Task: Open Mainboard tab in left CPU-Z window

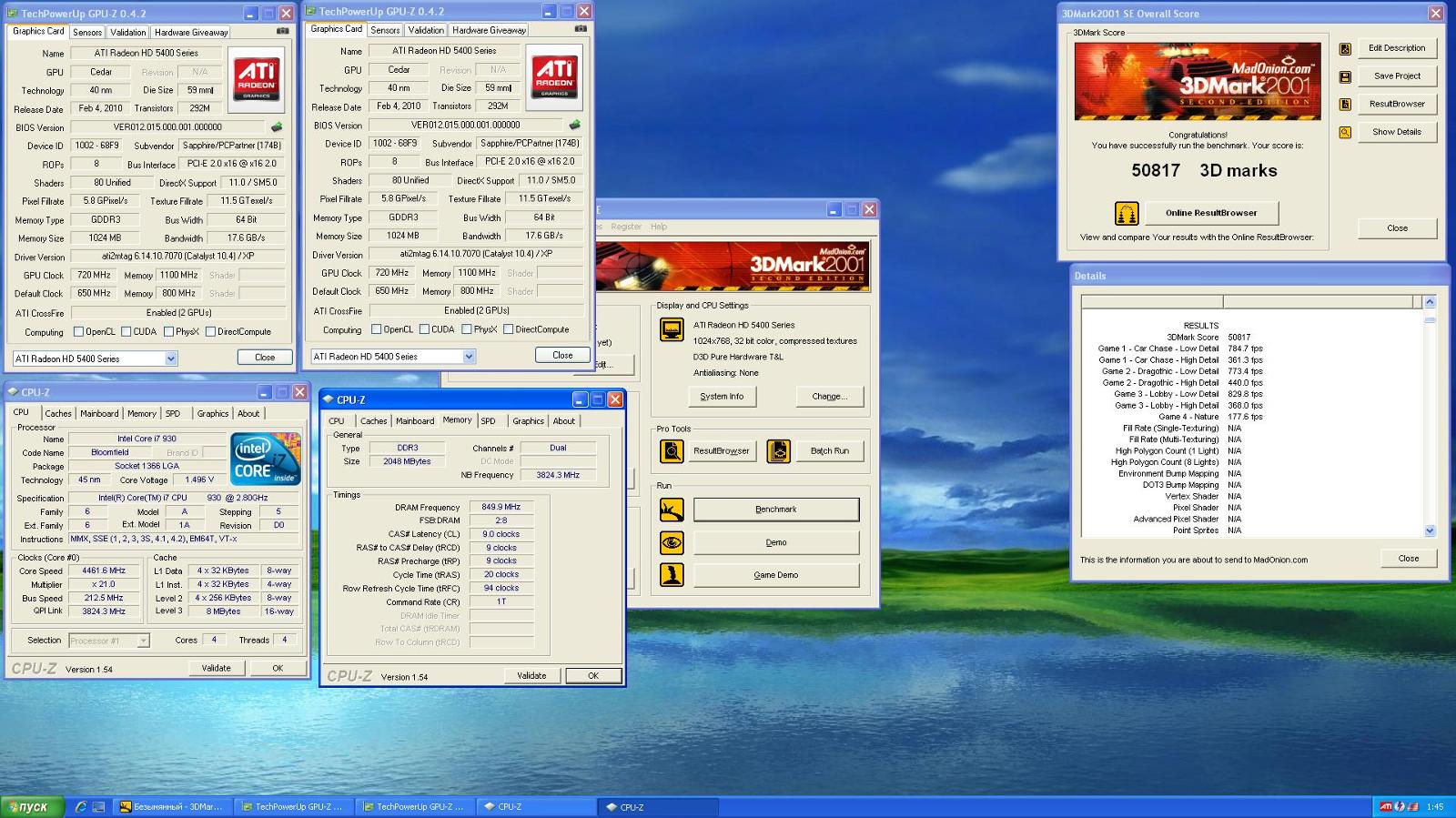Action: click(x=99, y=413)
